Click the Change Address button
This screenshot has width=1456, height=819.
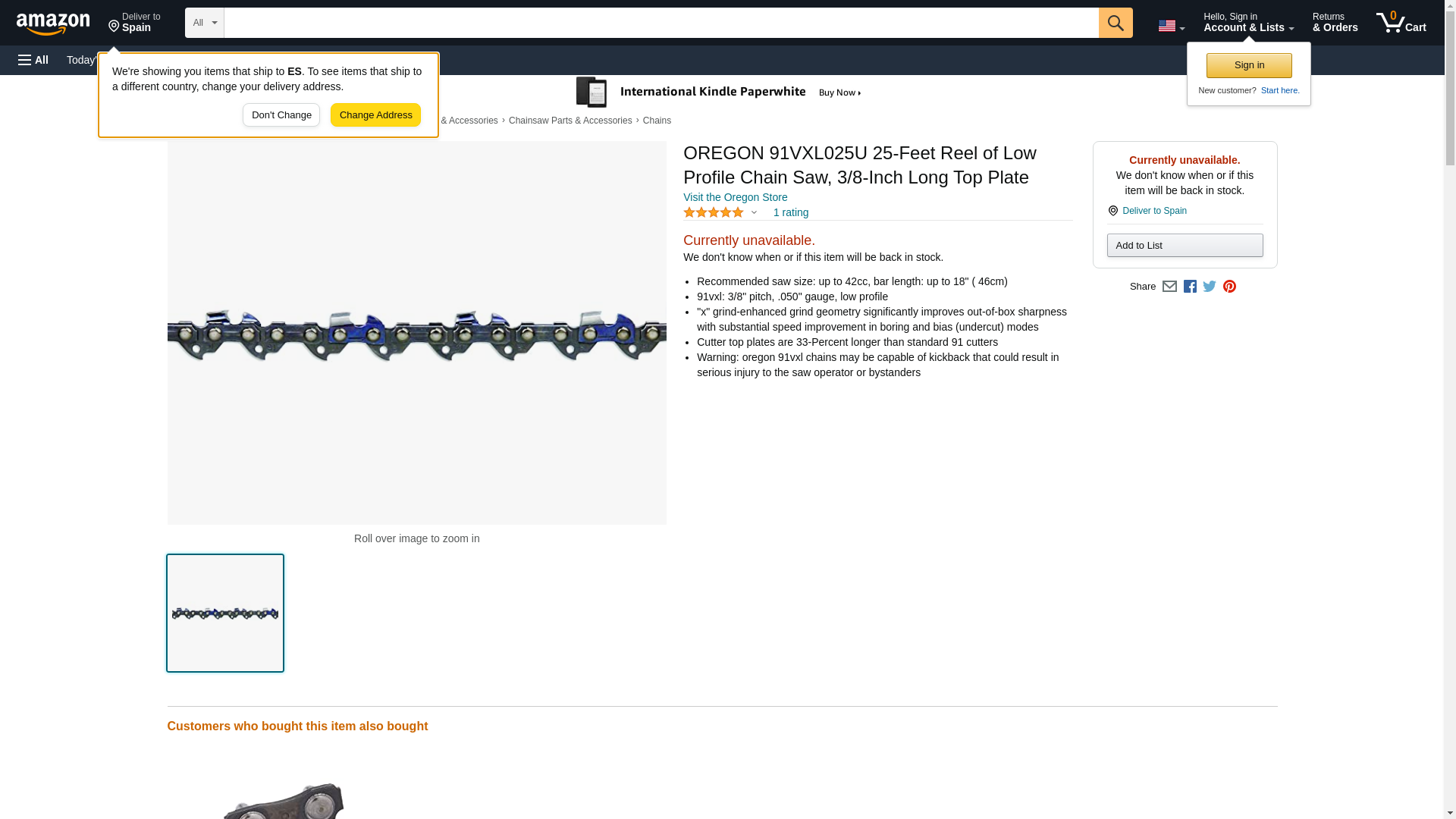click(x=375, y=115)
